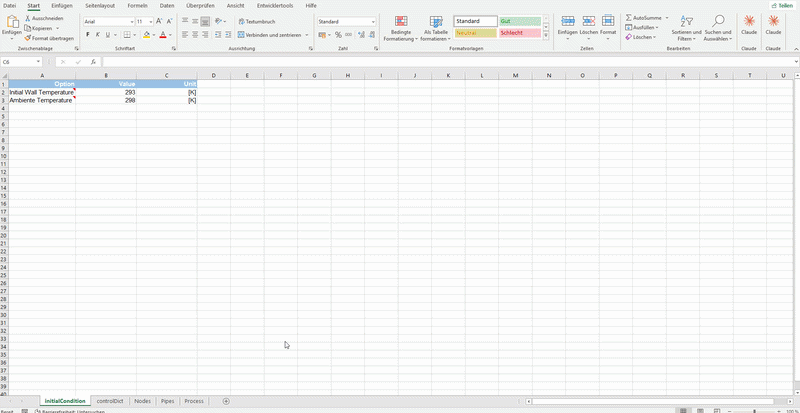Copy selection with Kopieren

pos(39,28)
